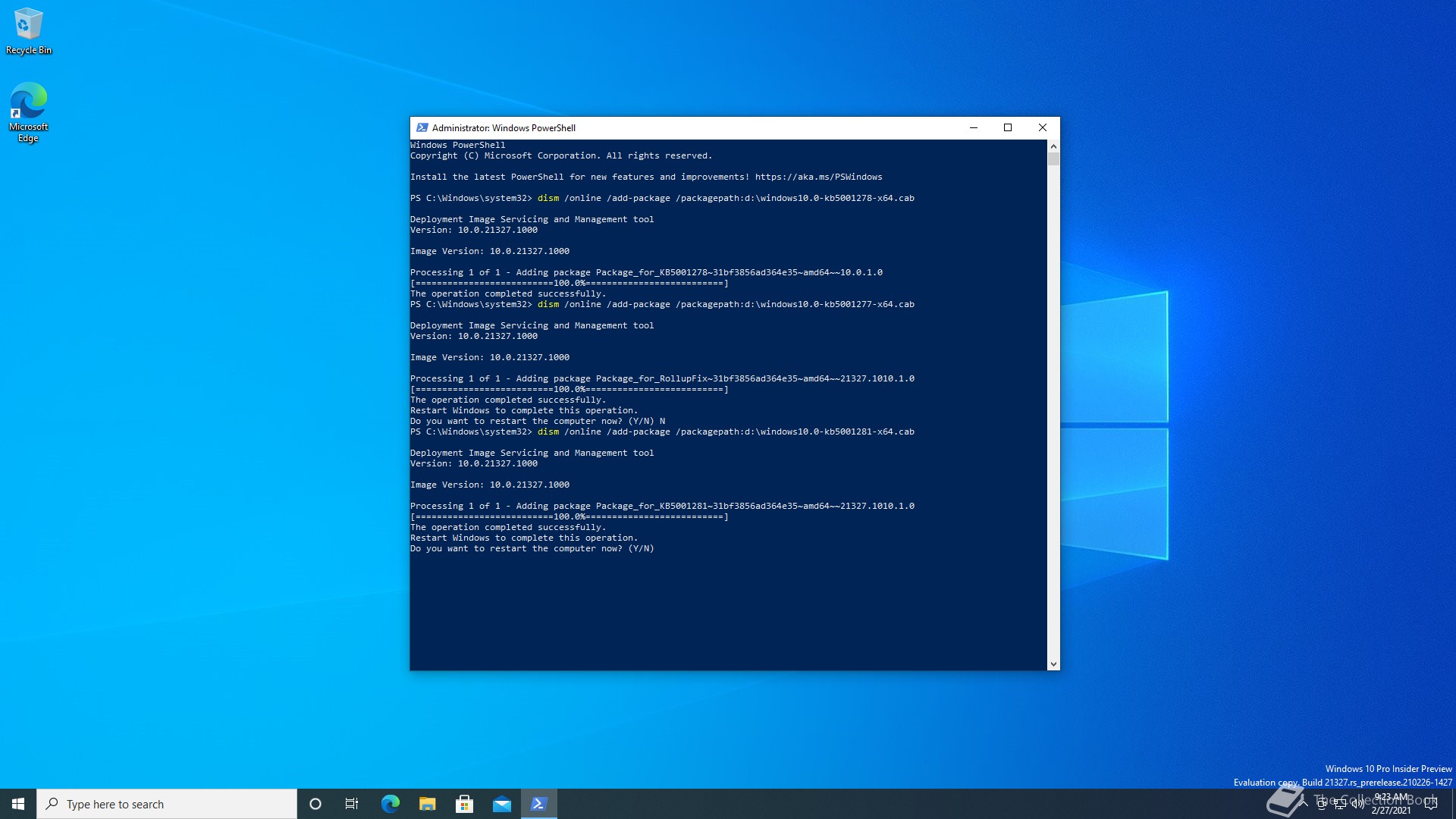
Task: Launch Microsoft Edge from the taskbar
Action: click(390, 804)
